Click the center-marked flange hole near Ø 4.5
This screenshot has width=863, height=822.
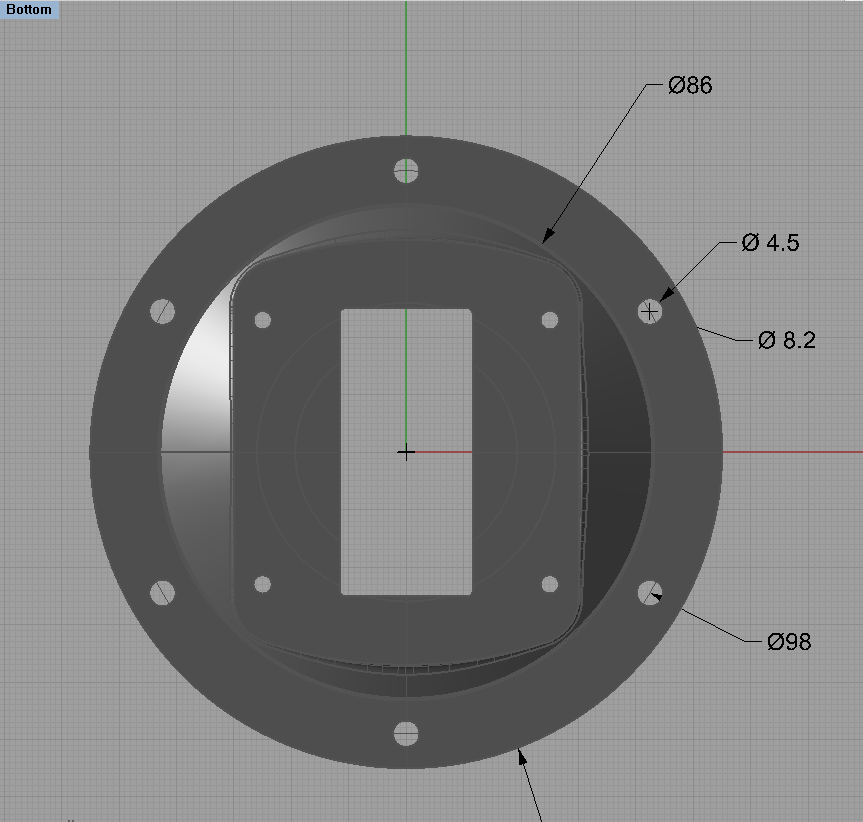click(x=649, y=312)
